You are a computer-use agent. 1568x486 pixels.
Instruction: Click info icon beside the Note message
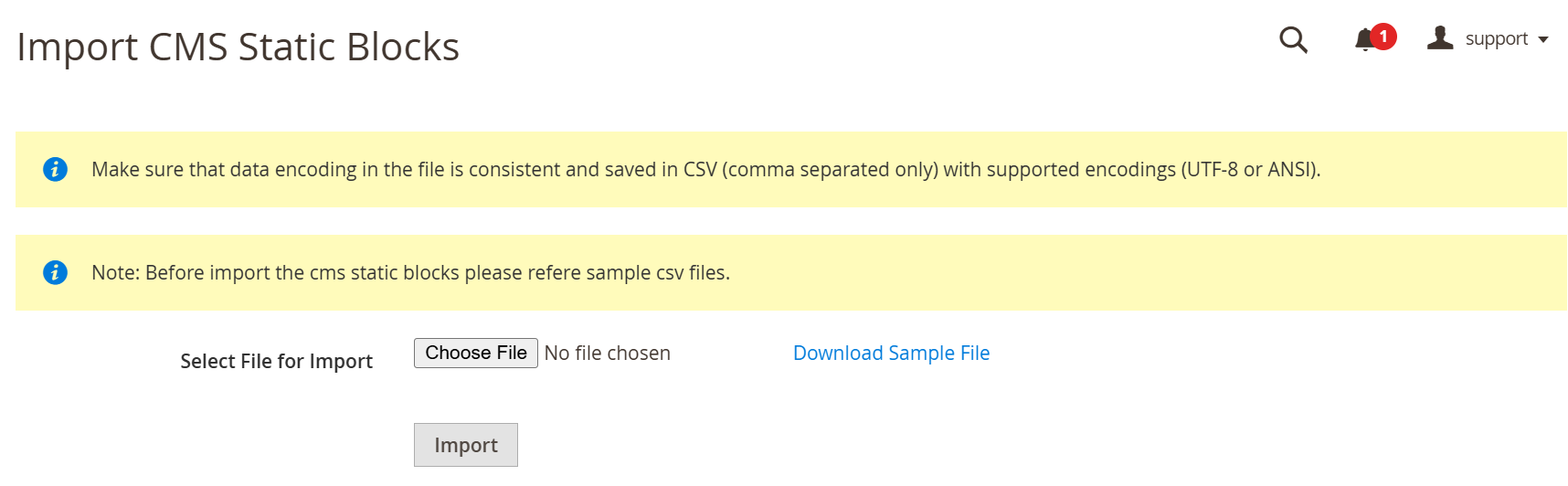pyautogui.click(x=55, y=272)
